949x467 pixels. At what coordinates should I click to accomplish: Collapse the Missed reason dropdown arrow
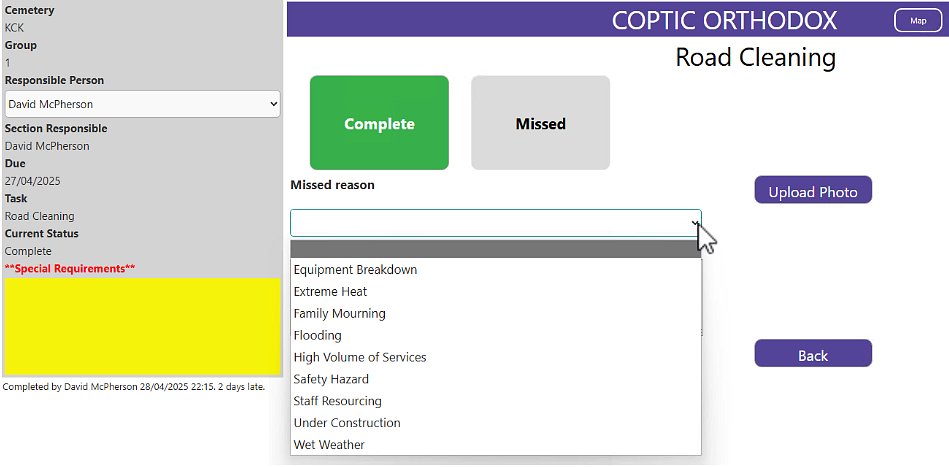tap(694, 223)
